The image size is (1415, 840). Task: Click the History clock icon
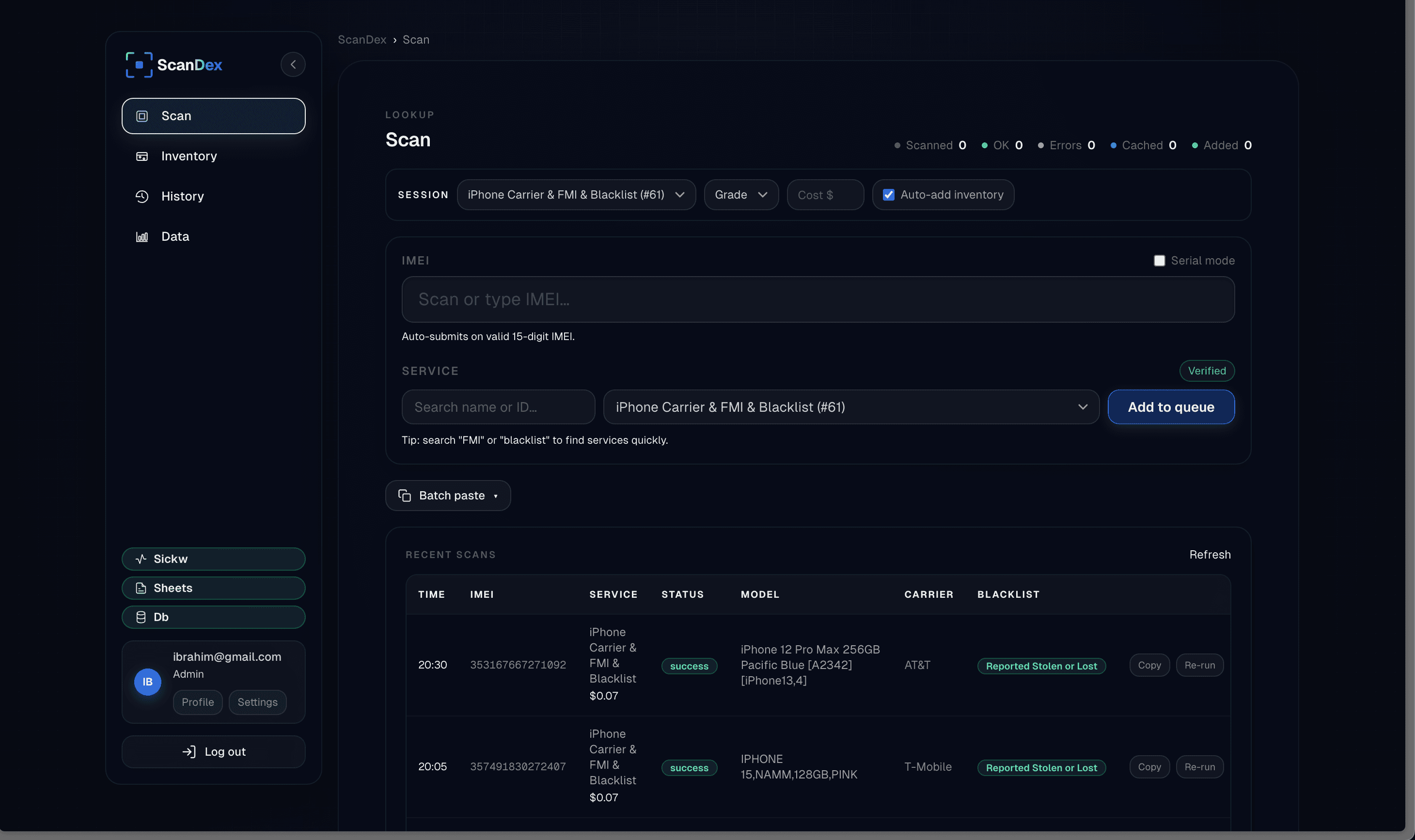[142, 196]
